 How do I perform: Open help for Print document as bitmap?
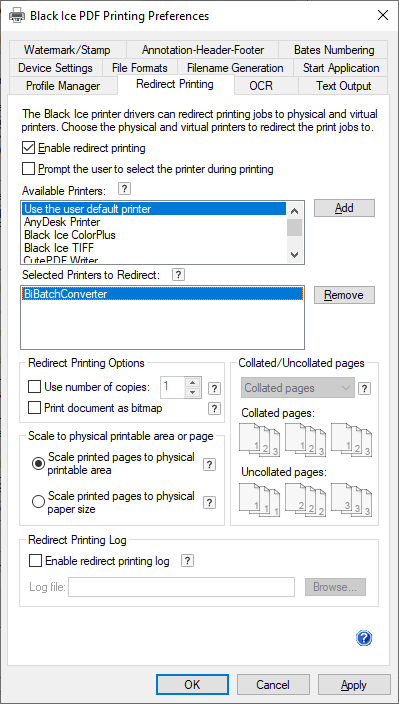[x=215, y=408]
